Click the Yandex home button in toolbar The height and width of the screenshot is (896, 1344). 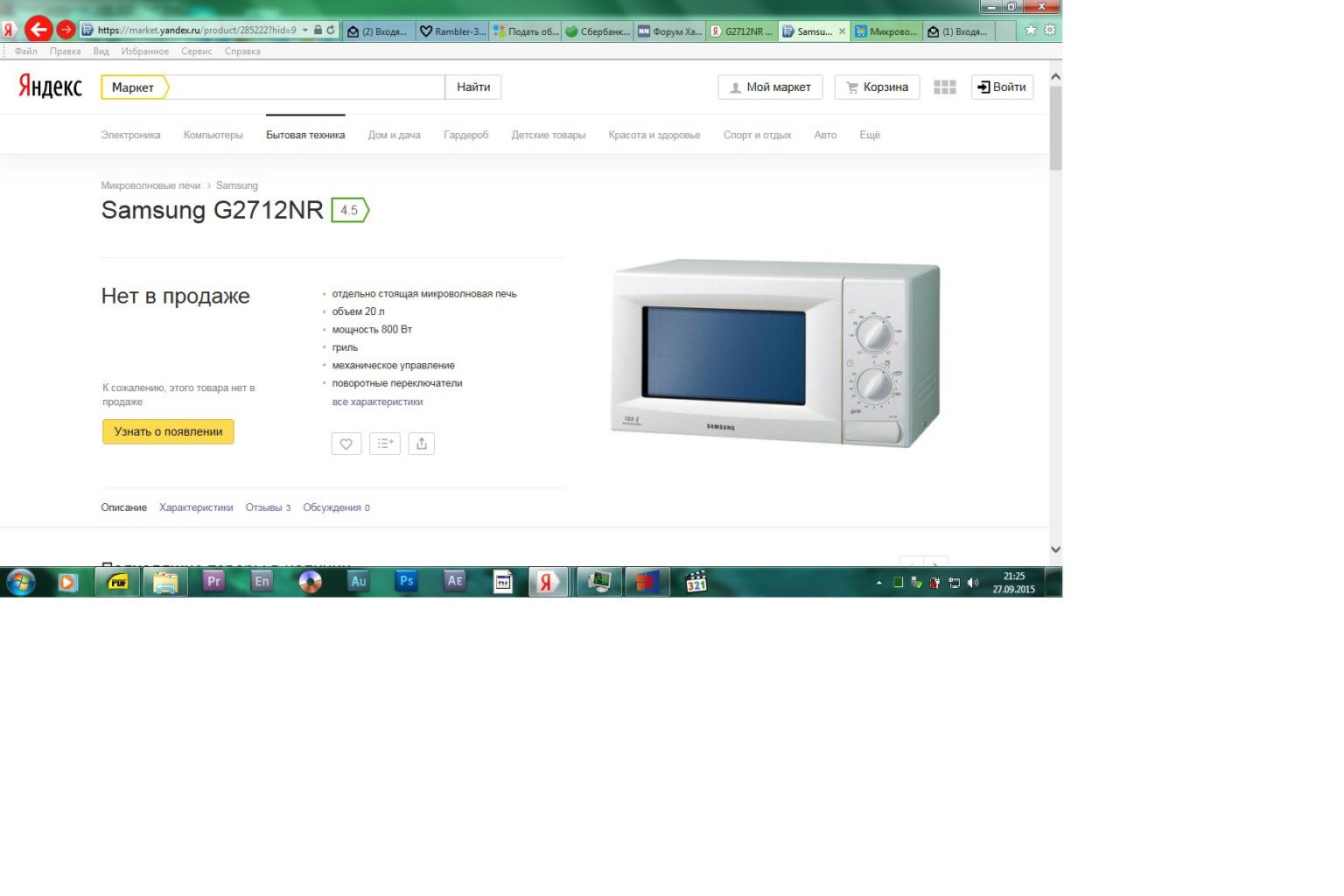pyautogui.click(x=9, y=31)
